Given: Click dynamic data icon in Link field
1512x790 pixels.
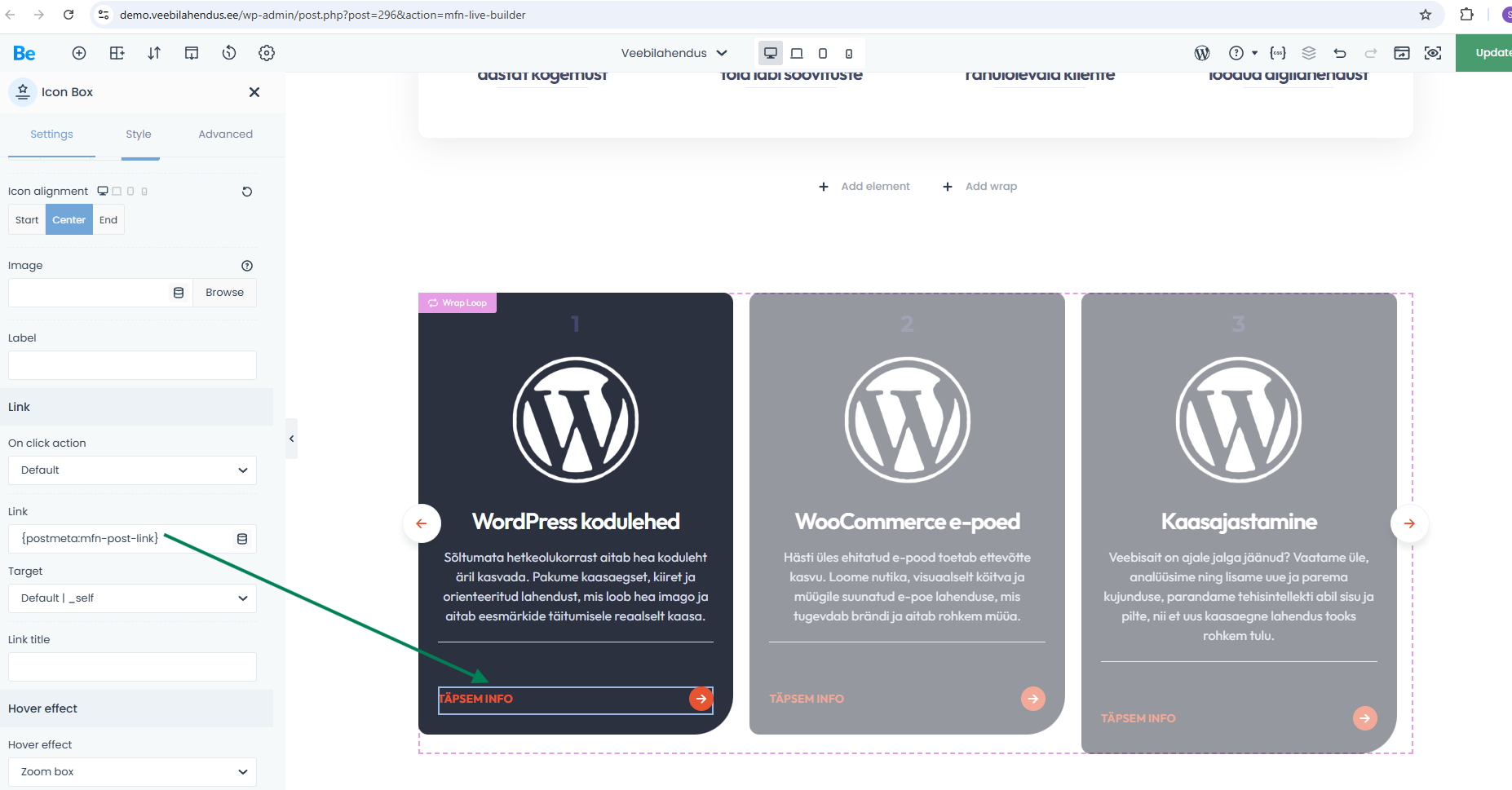Looking at the screenshot, I should [x=242, y=539].
